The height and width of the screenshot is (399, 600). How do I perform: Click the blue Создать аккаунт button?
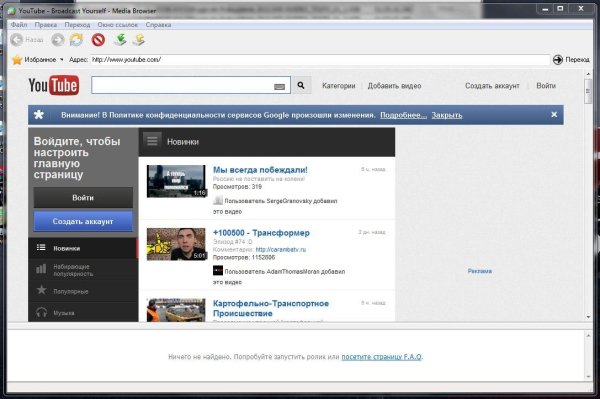(x=83, y=221)
